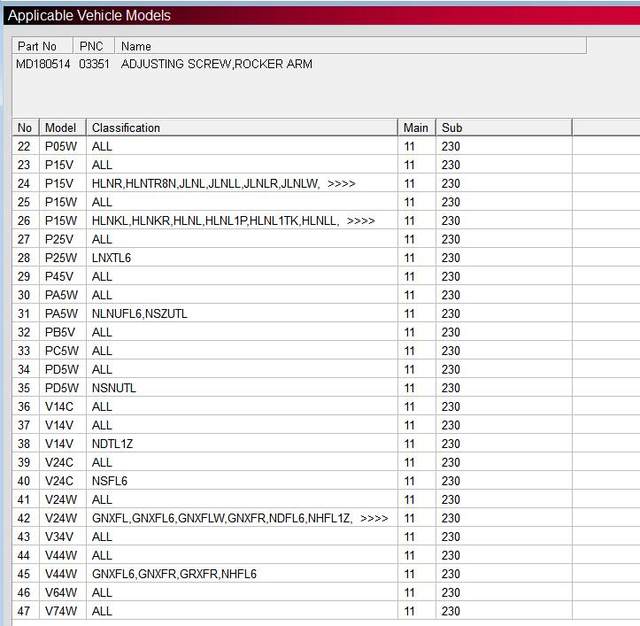This screenshot has height=626, width=640.
Task: Select row 27 model P25V
Action: click(59, 239)
